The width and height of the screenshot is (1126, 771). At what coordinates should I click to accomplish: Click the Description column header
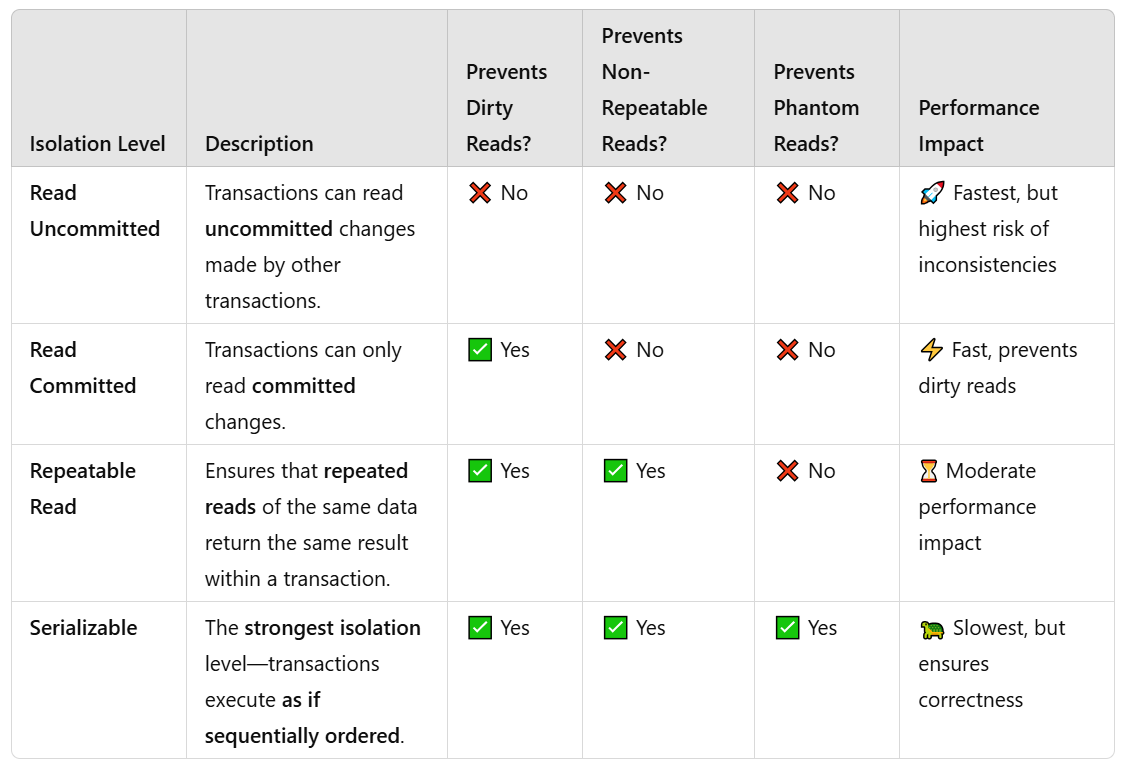(259, 144)
